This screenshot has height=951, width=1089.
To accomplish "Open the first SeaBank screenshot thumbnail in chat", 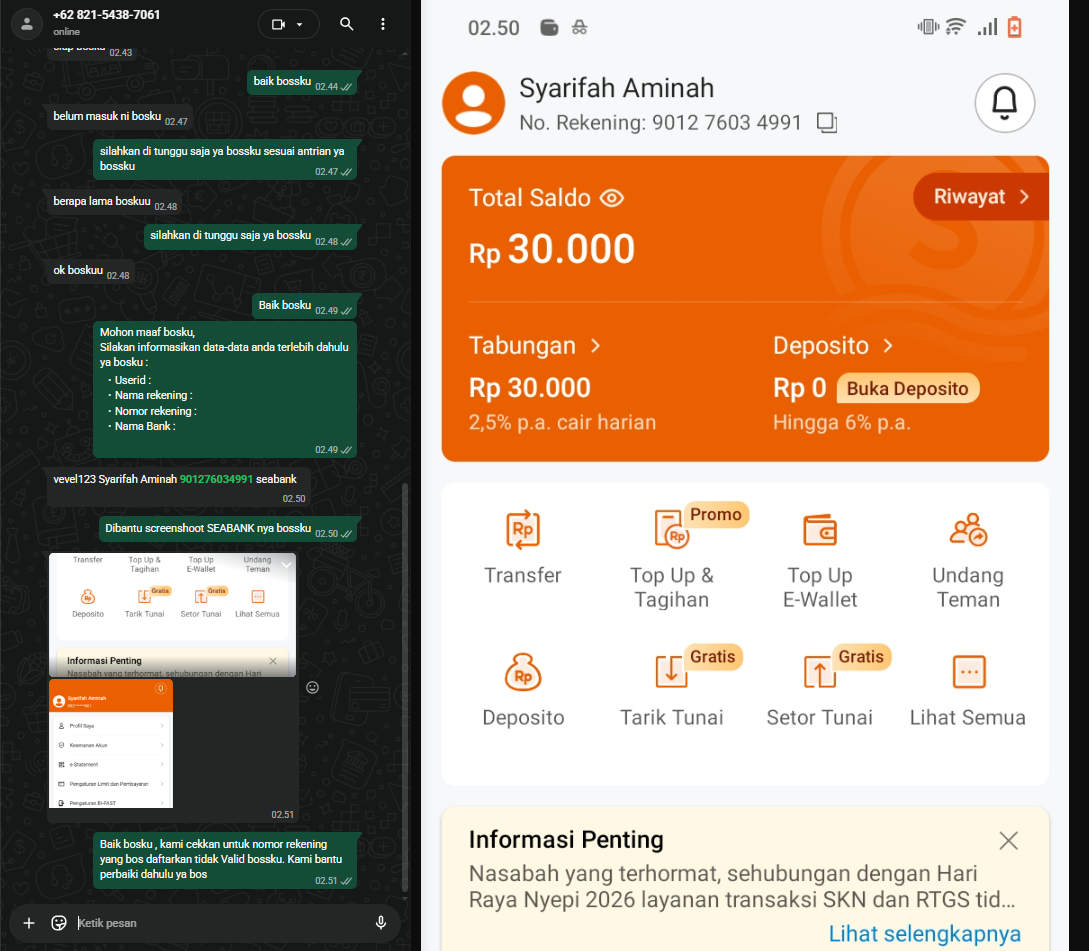I will tap(172, 614).
